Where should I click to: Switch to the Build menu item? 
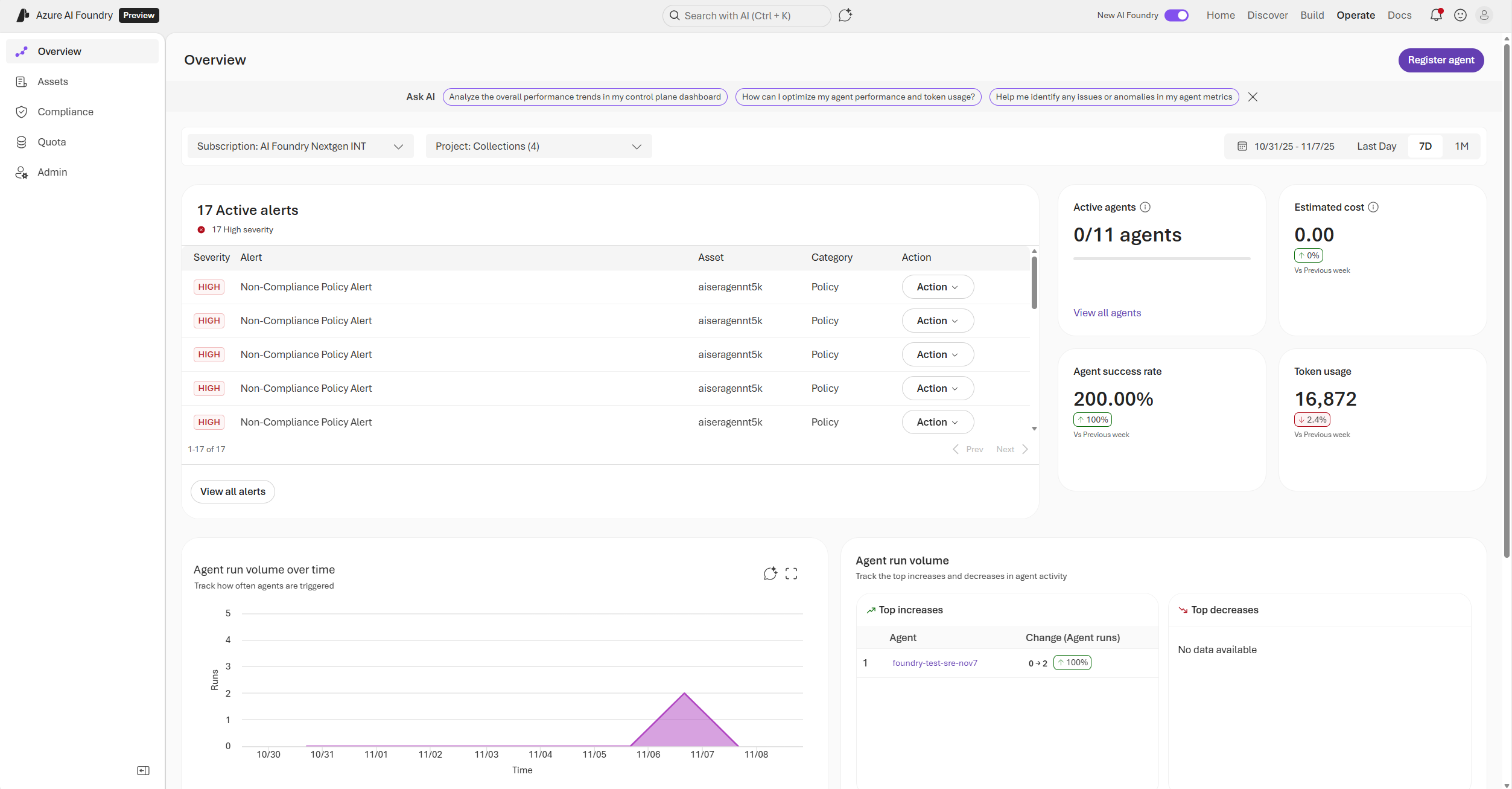coord(1312,14)
